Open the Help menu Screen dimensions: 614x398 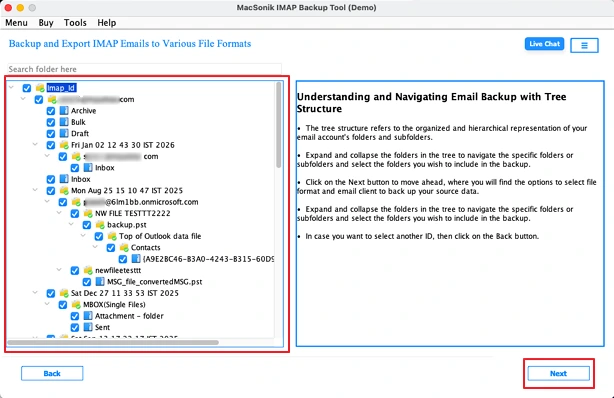click(x=107, y=23)
